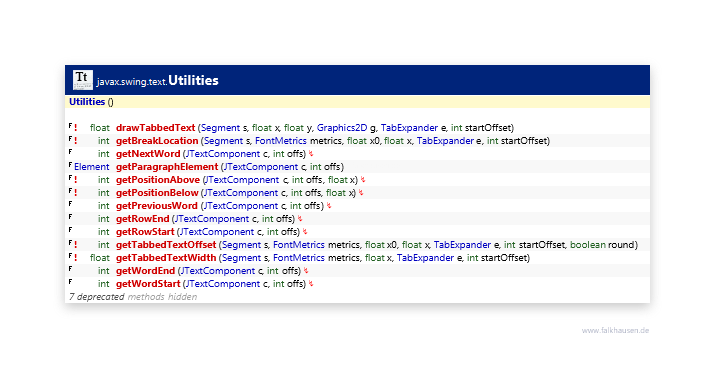Click the F modifier marker beside getNextWord
This screenshot has height=376, width=706.
coord(70,152)
